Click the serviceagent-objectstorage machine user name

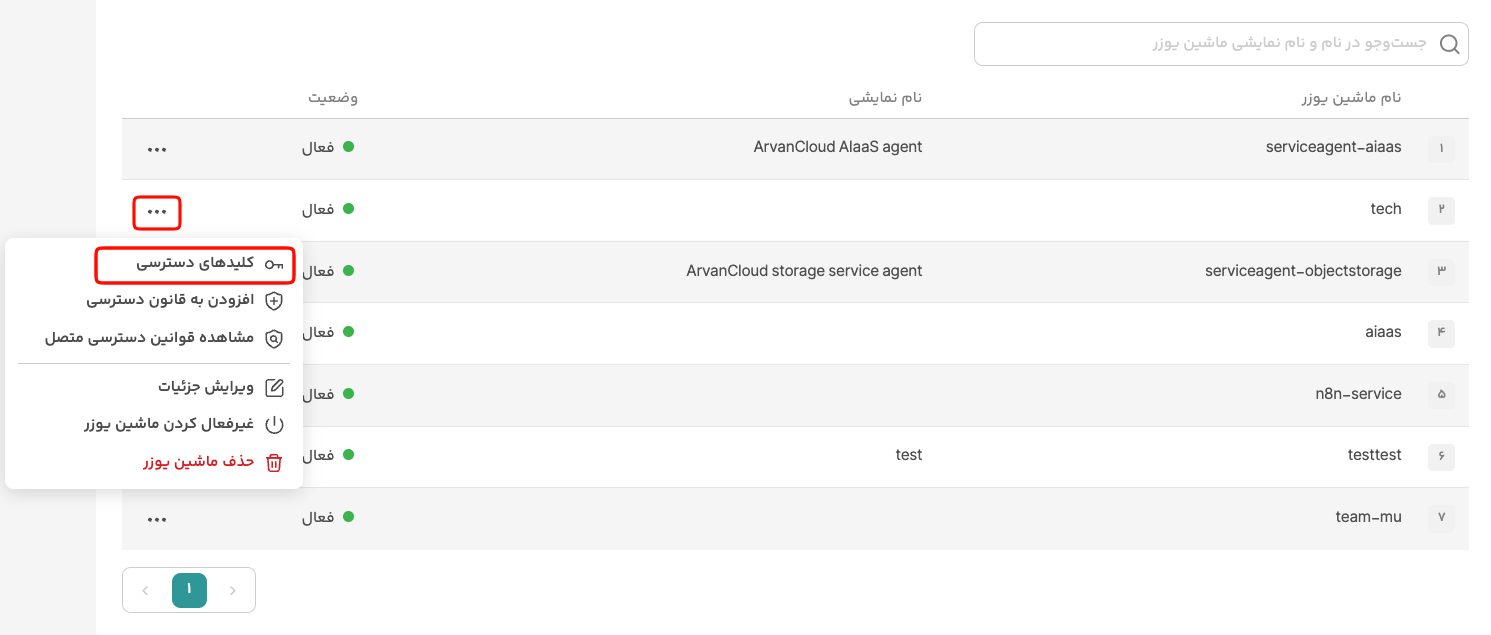tap(1303, 271)
